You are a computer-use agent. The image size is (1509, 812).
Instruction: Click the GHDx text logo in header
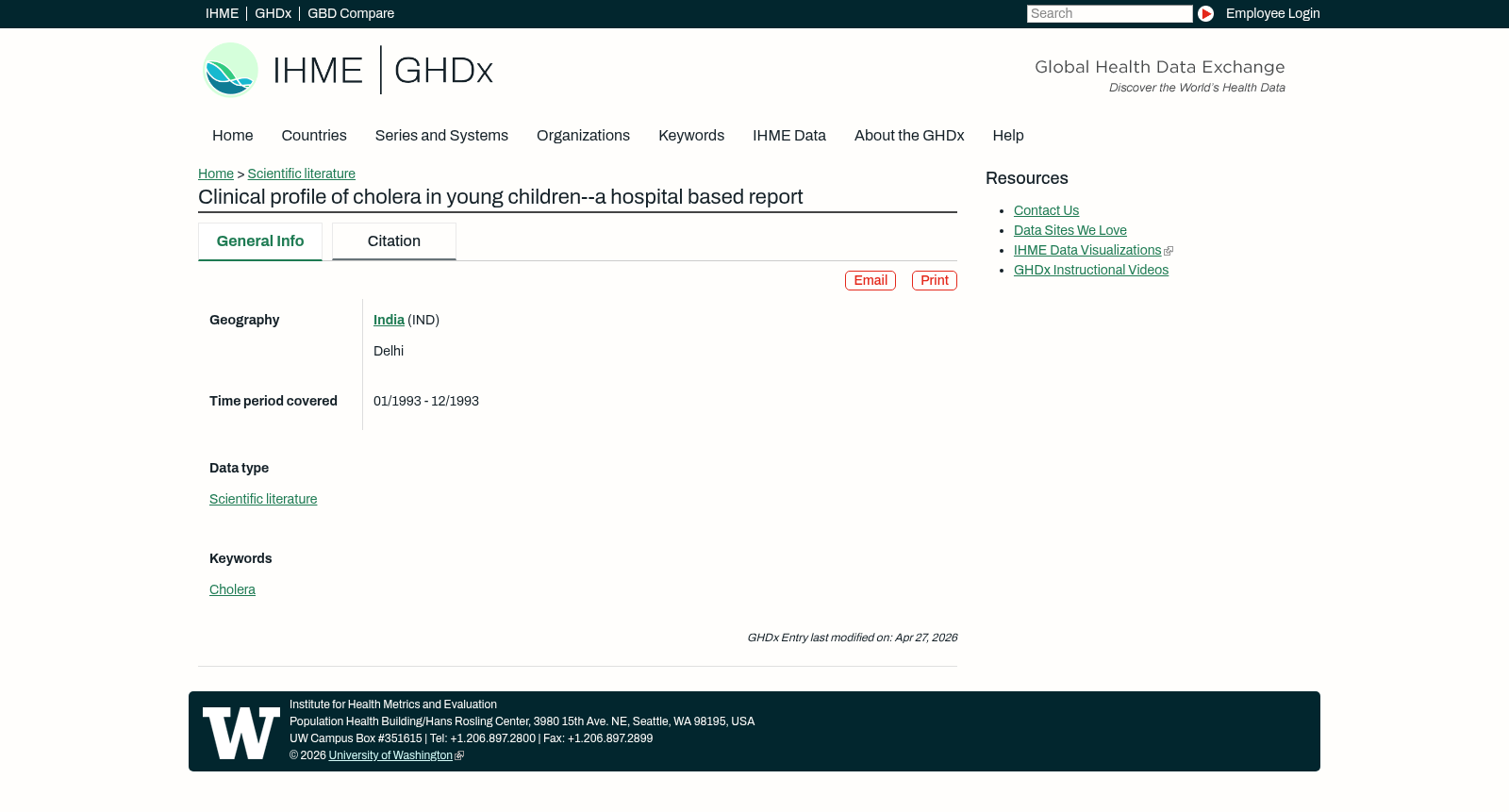pyautogui.click(x=443, y=71)
